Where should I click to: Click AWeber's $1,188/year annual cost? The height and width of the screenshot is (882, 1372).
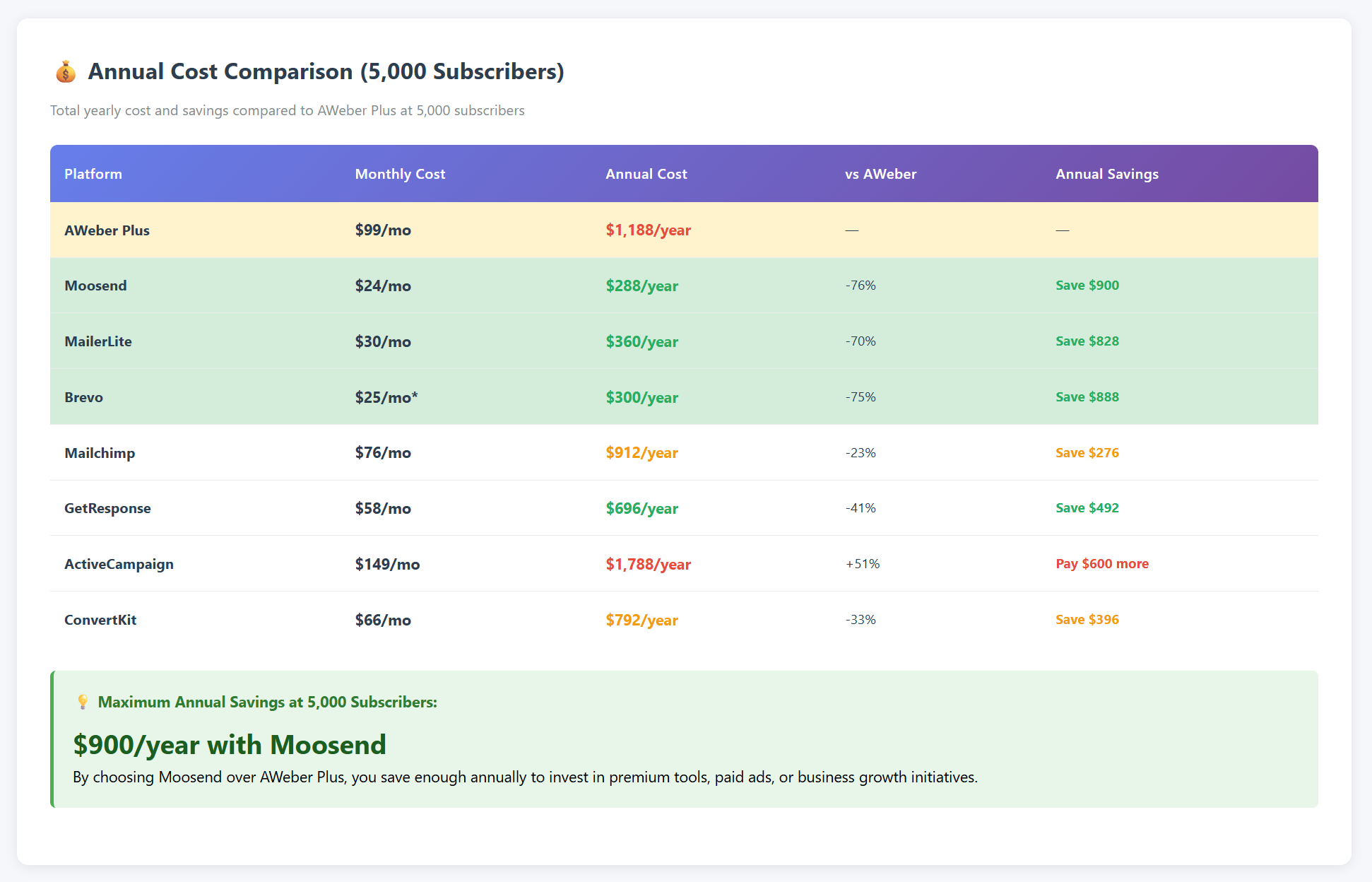(x=648, y=230)
